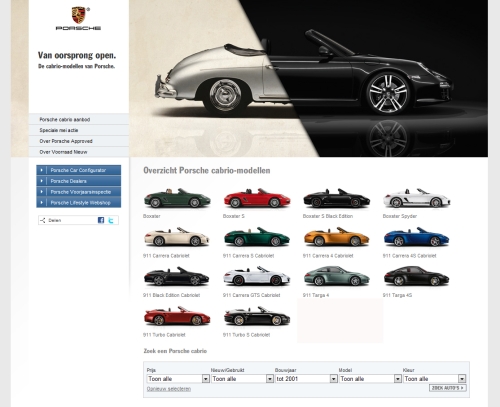This screenshot has height=407, width=500.
Task: Go to Porsche Dealers page
Action: click(79, 181)
